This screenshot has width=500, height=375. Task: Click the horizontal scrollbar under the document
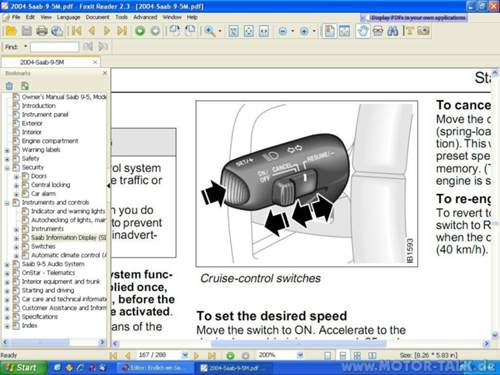click(299, 343)
